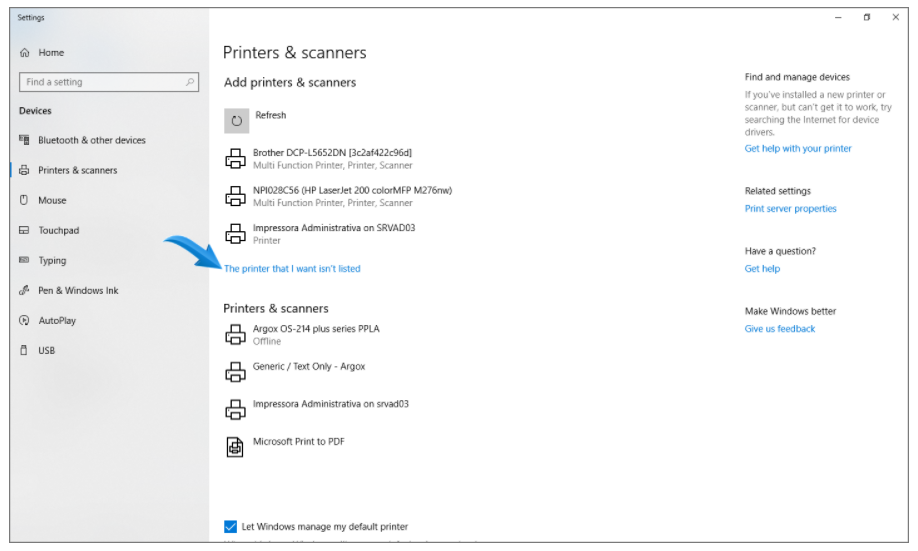The height and width of the screenshot is (551, 918).
Task: Click the Give us feedback link
Action: pyautogui.click(x=780, y=329)
